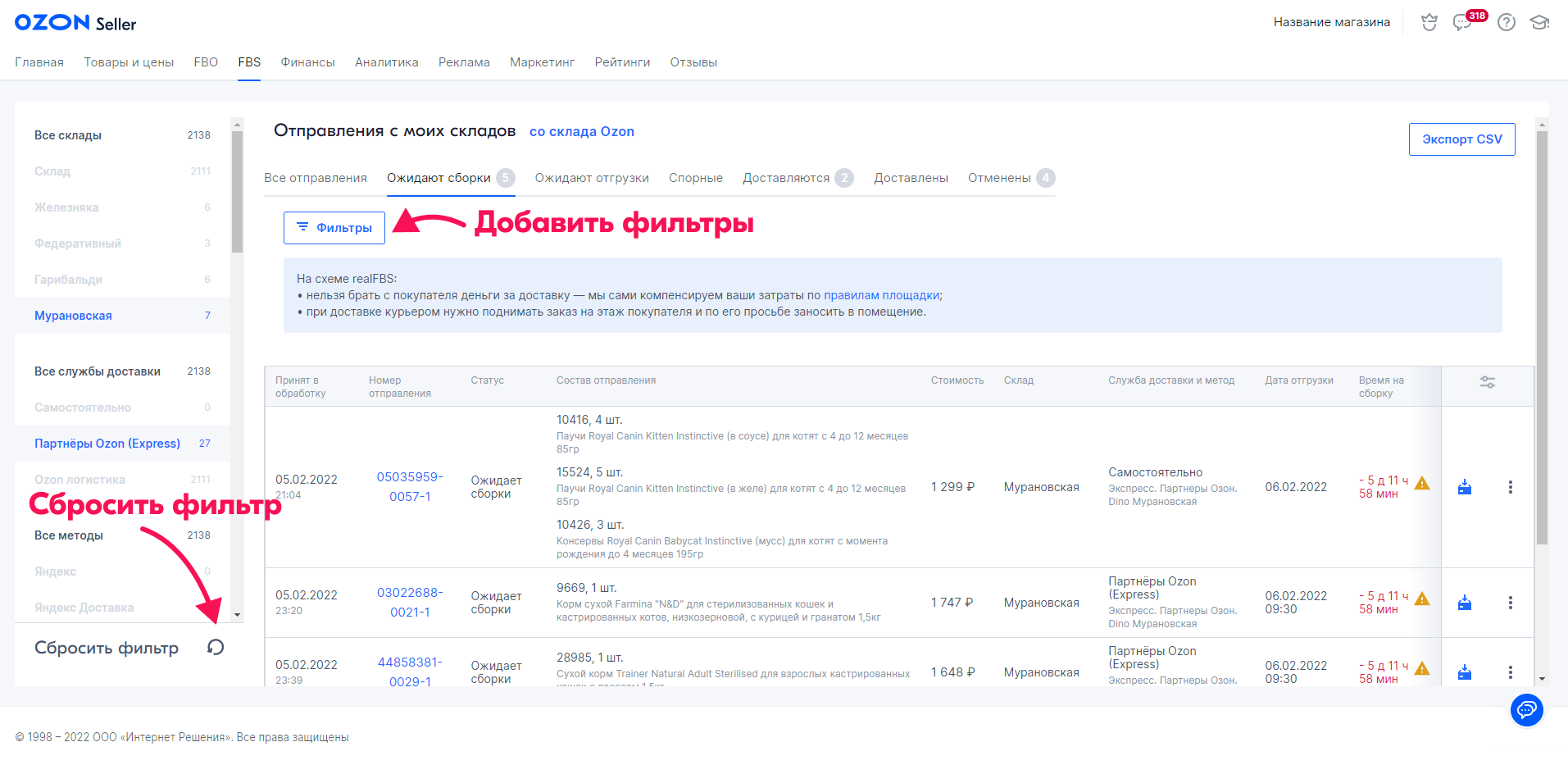
Task: Open Финансы in navigation
Action: click(307, 62)
